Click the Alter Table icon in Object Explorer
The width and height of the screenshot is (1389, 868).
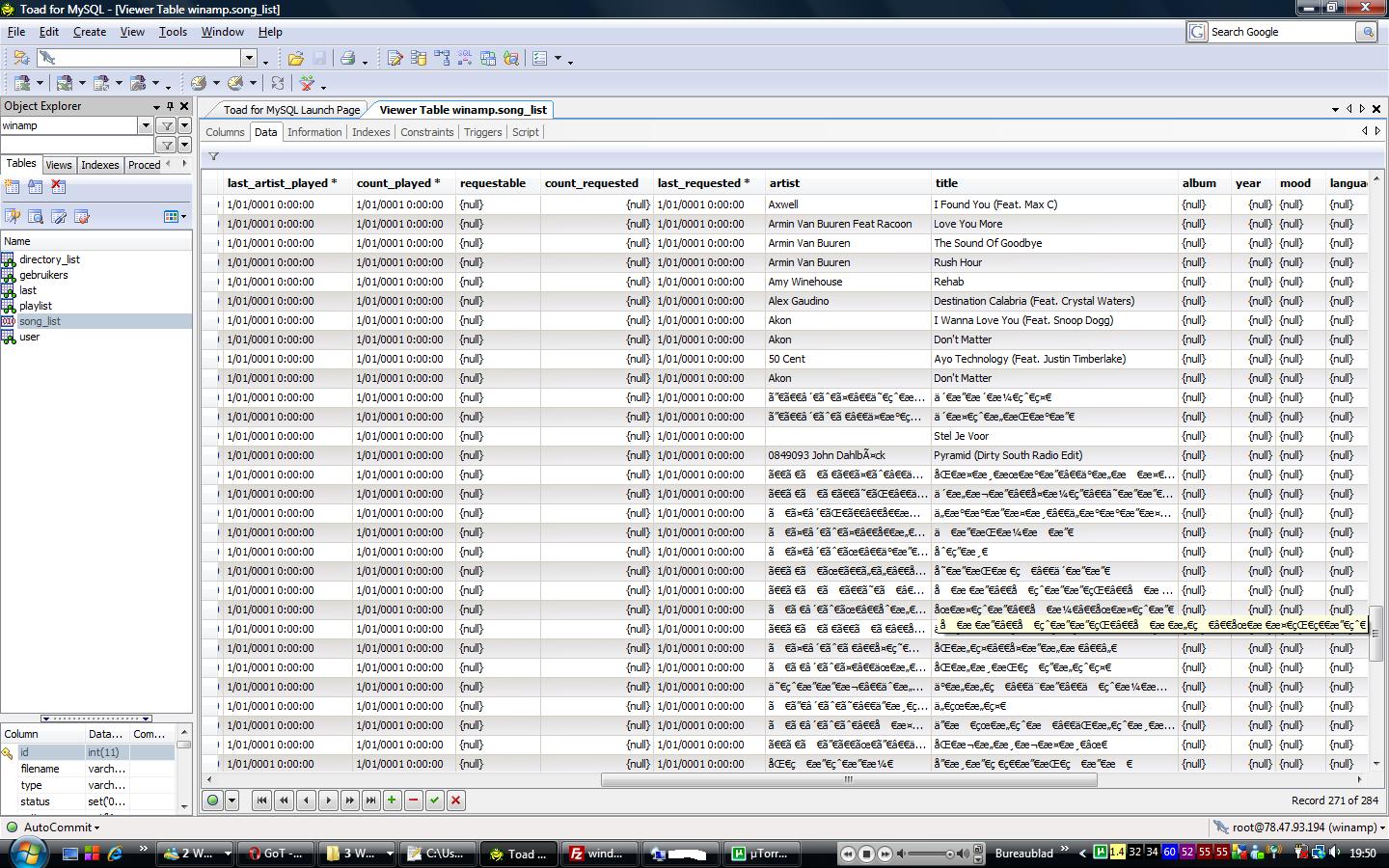coord(36,187)
